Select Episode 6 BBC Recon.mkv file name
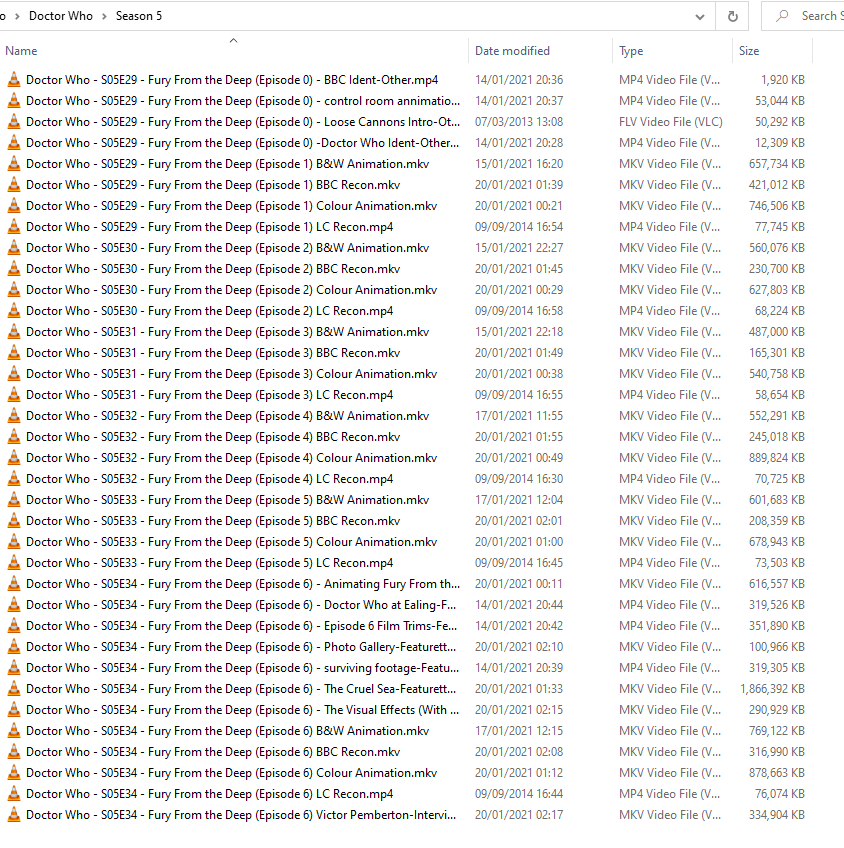The image size is (844, 848). click(213, 752)
